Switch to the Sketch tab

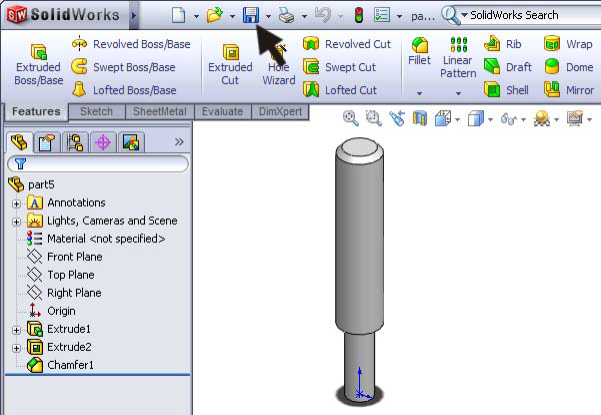(96, 112)
